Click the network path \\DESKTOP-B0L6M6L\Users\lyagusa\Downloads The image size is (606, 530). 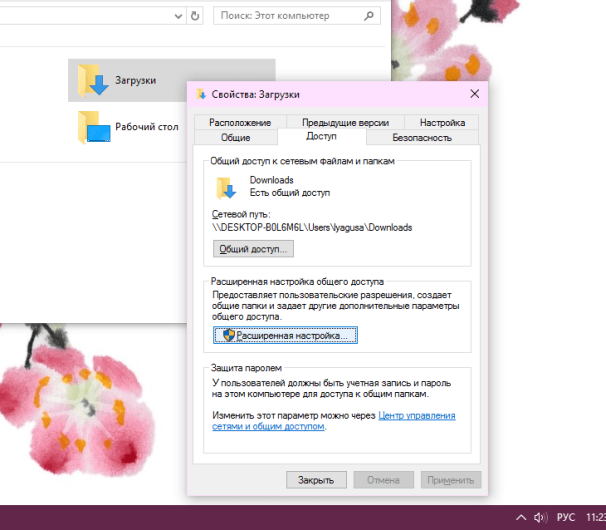[312, 227]
